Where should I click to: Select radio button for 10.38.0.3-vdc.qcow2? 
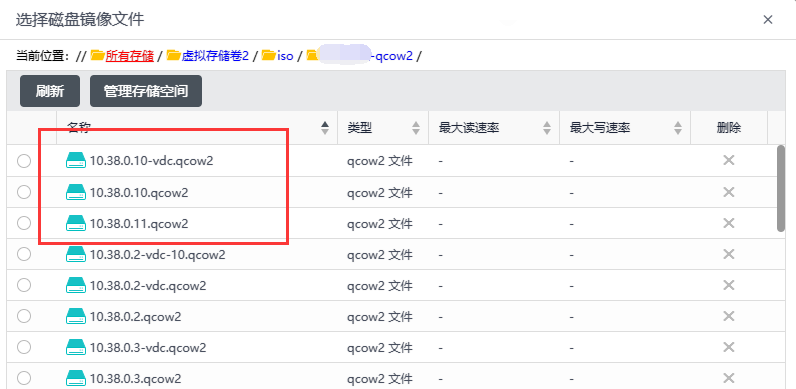click(x=24, y=347)
